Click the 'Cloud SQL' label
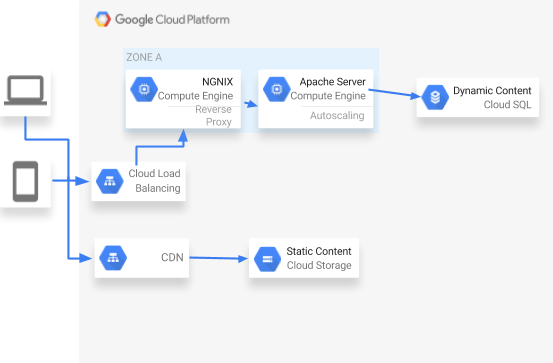Image resolution: width=553 pixels, height=363 pixels. pos(507,105)
